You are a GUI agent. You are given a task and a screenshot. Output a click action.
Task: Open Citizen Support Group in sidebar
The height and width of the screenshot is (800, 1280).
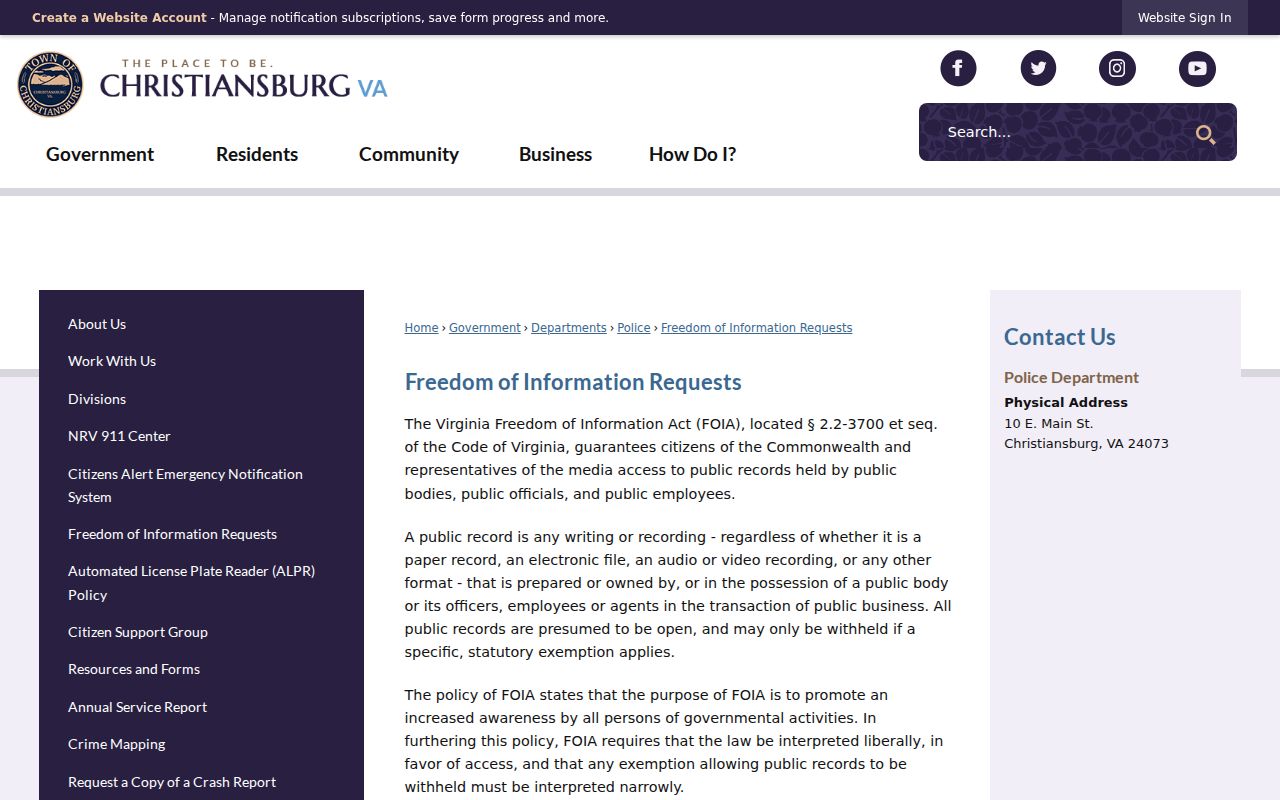click(138, 632)
